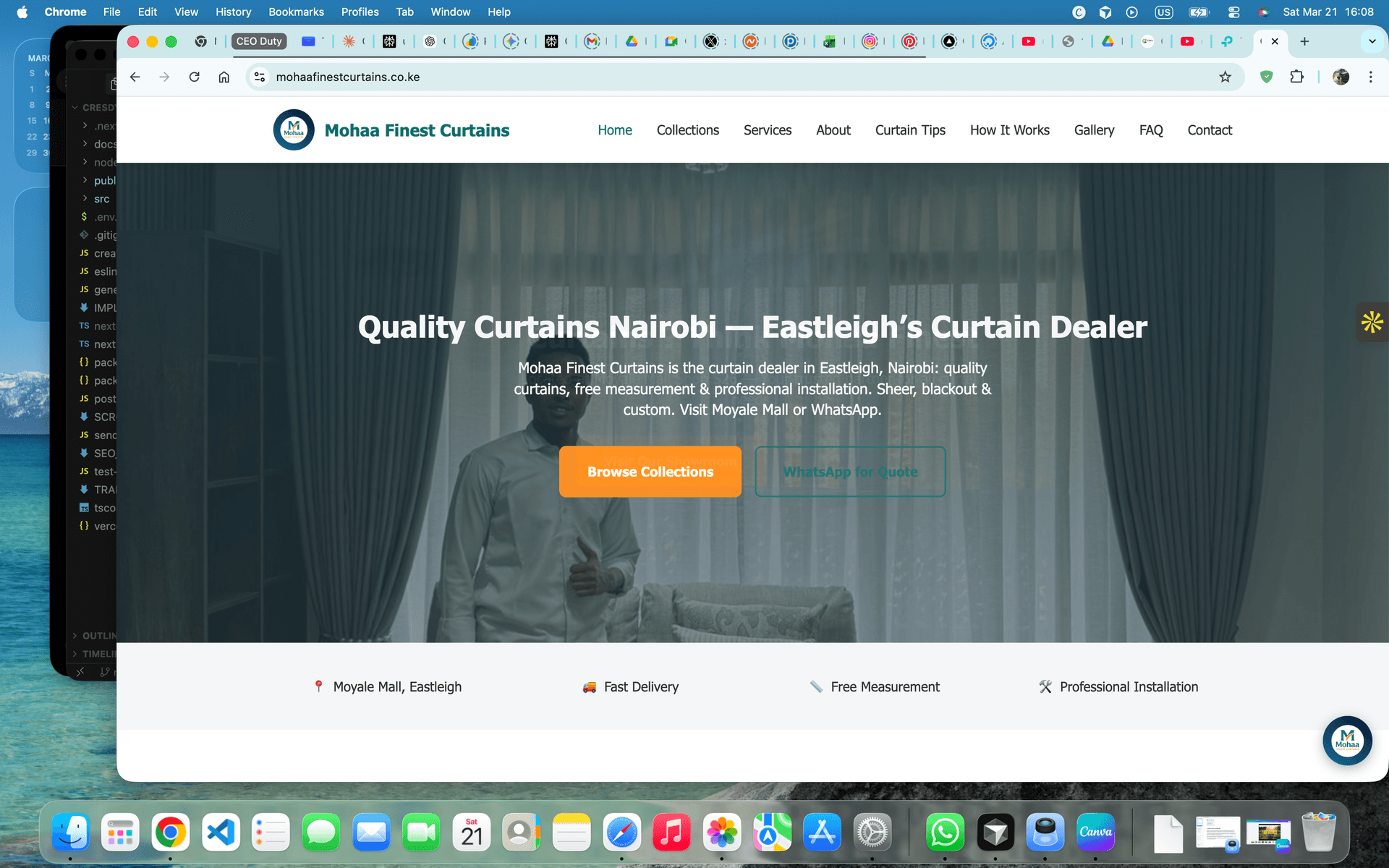Open the tab search dropdown chevron
The width and height of the screenshot is (1389, 868).
coord(1372,41)
